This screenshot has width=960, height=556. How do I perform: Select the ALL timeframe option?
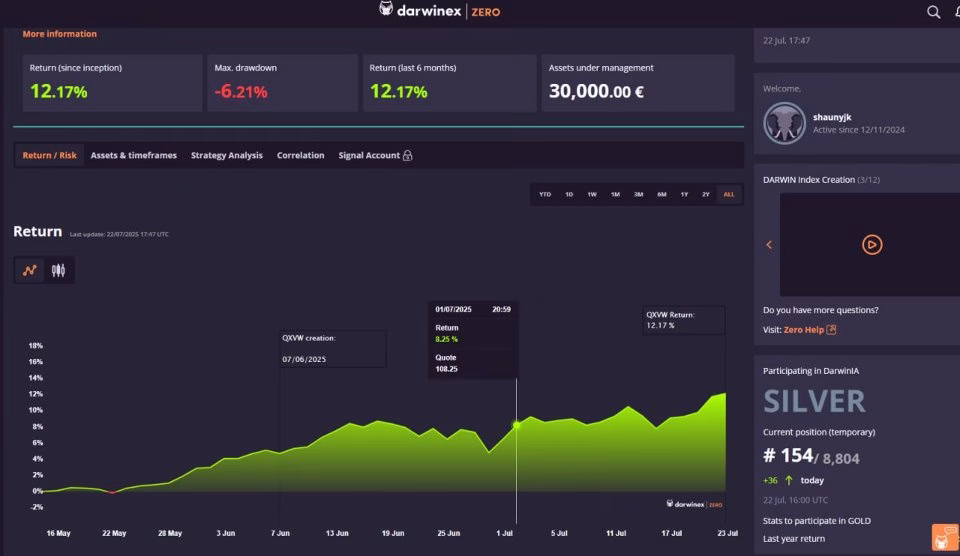click(x=729, y=194)
